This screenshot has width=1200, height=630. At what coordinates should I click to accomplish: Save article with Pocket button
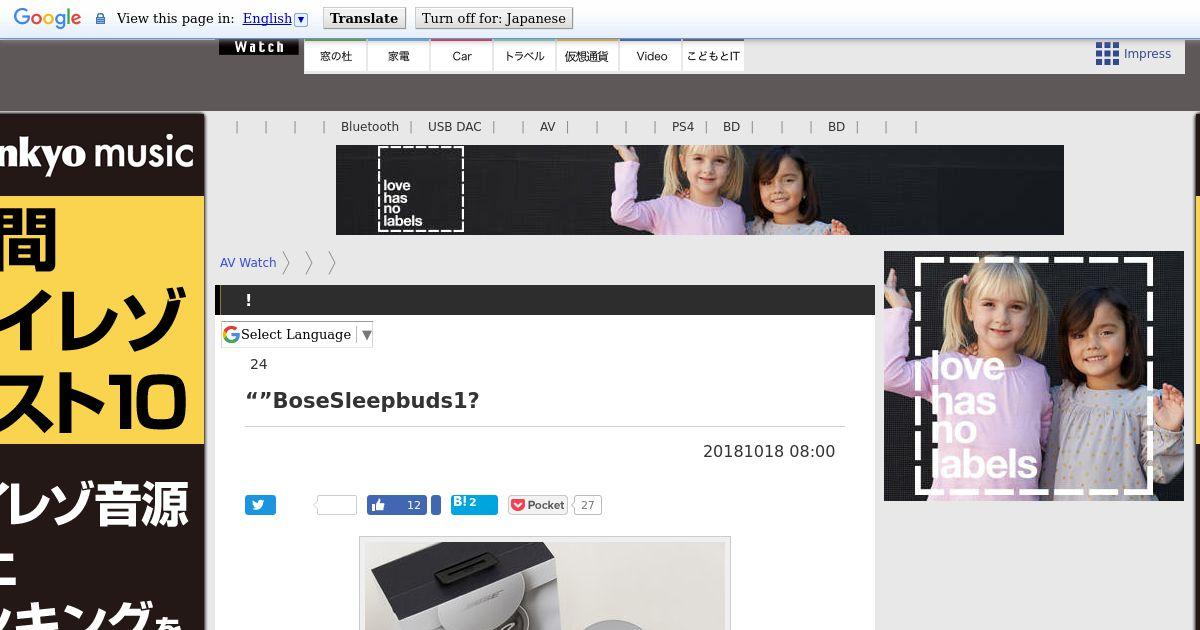(538, 505)
